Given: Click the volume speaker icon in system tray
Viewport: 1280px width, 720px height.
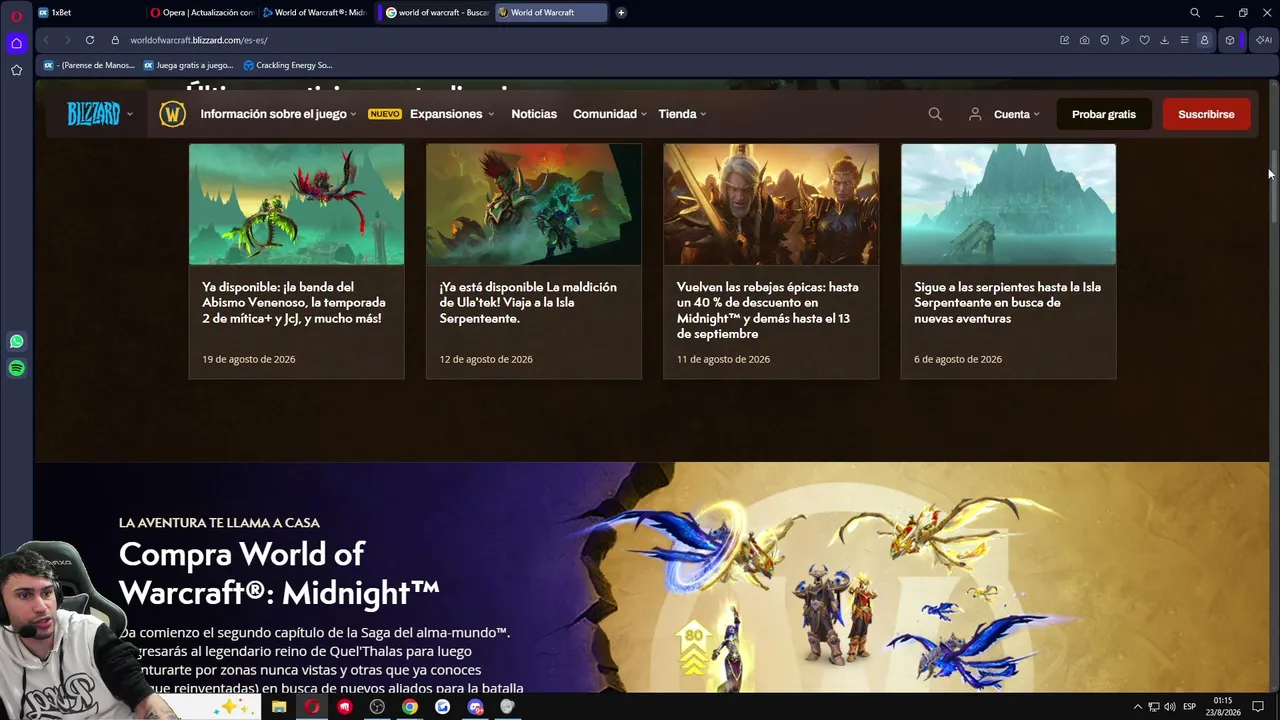Looking at the screenshot, I should pos(1170,707).
